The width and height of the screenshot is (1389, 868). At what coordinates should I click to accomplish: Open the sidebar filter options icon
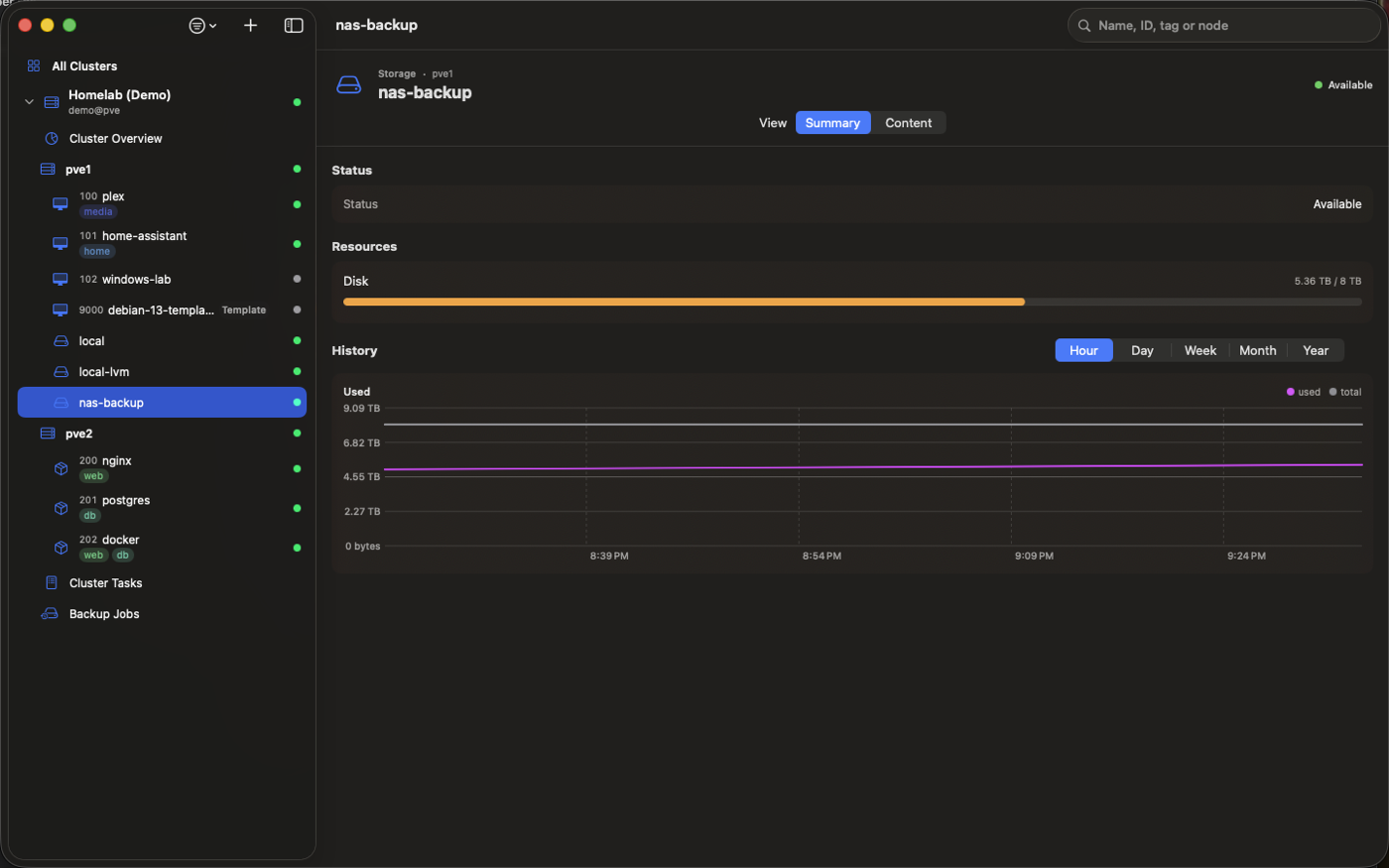pyautogui.click(x=202, y=26)
